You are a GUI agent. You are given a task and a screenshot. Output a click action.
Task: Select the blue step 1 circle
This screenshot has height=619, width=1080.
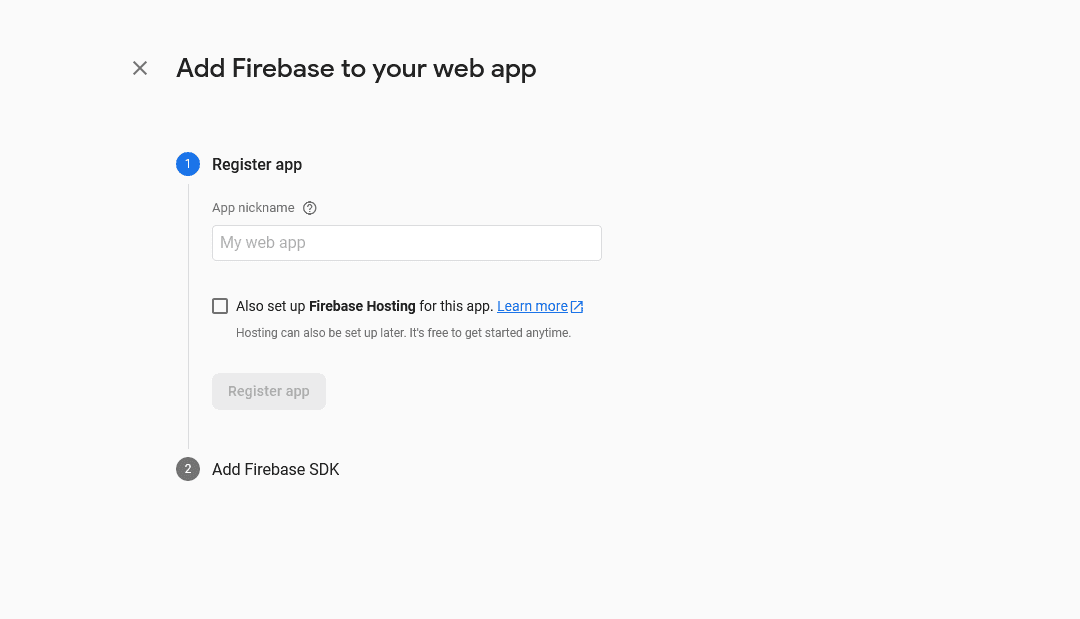188,164
